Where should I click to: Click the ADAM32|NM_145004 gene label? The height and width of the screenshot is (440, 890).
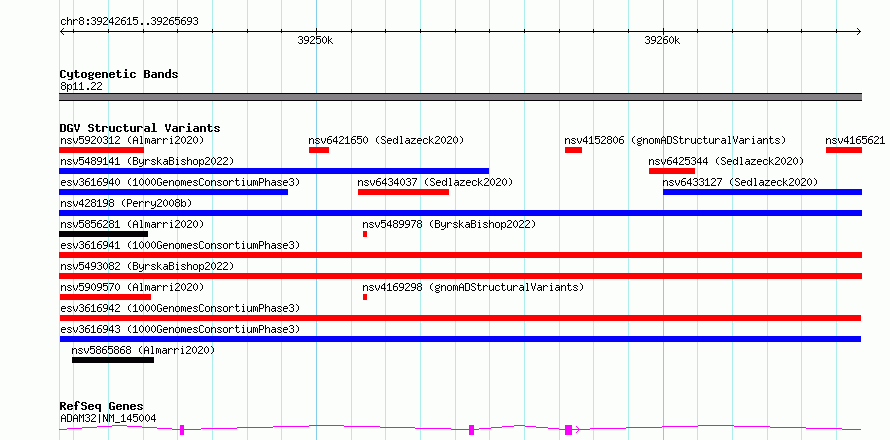pyautogui.click(x=108, y=418)
